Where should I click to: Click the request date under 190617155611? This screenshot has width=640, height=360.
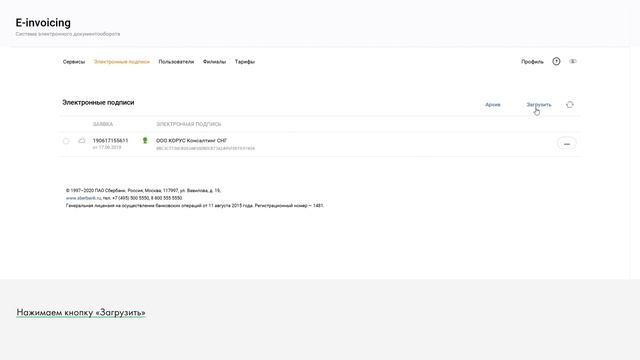tap(107, 147)
